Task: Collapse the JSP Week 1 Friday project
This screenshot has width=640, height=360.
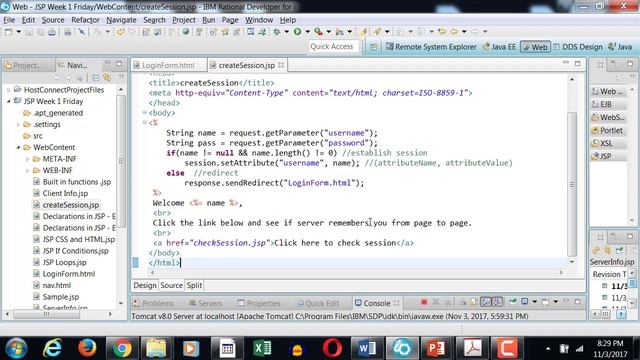Action: 9,101
